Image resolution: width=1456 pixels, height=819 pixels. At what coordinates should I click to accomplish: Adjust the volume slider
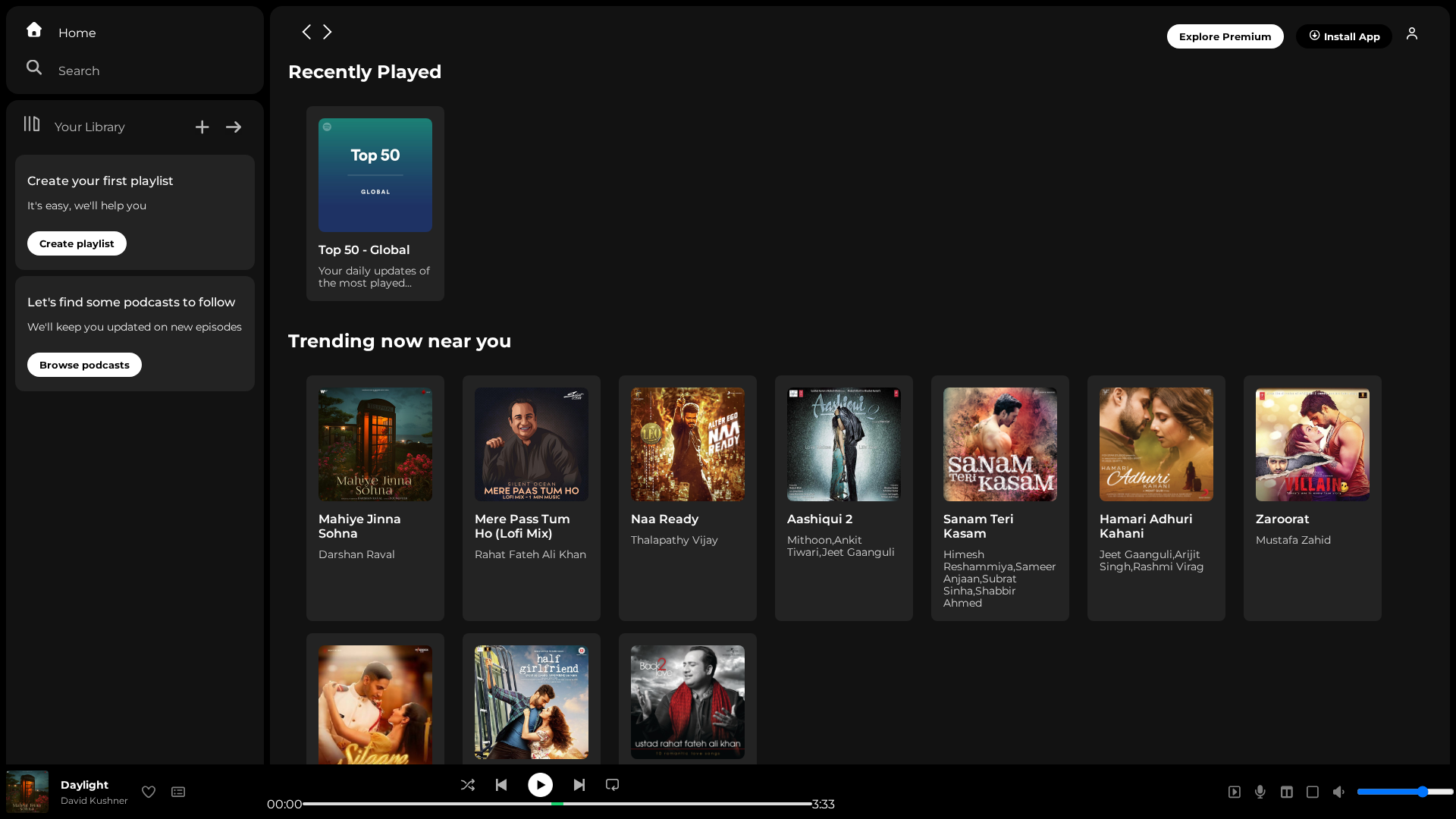(x=1405, y=792)
